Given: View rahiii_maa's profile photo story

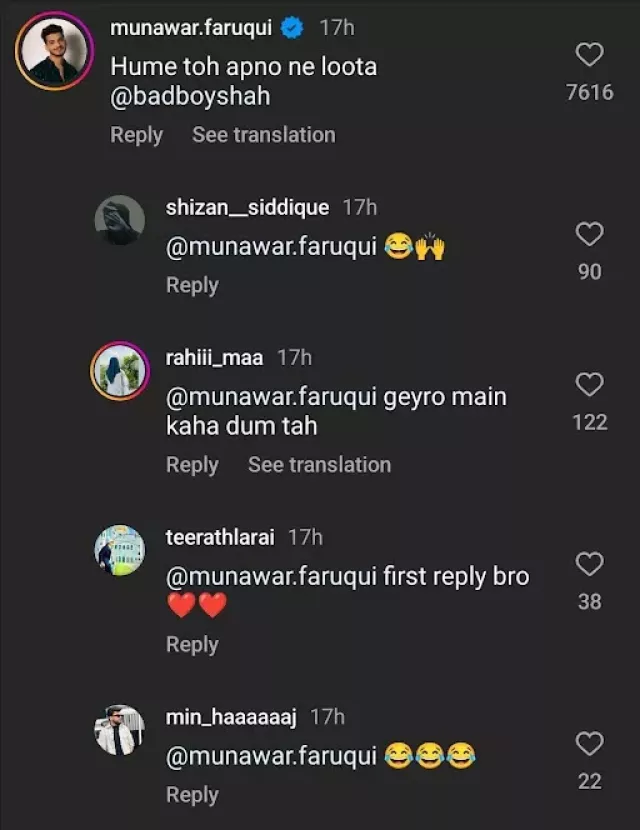Looking at the screenshot, I should (119, 371).
